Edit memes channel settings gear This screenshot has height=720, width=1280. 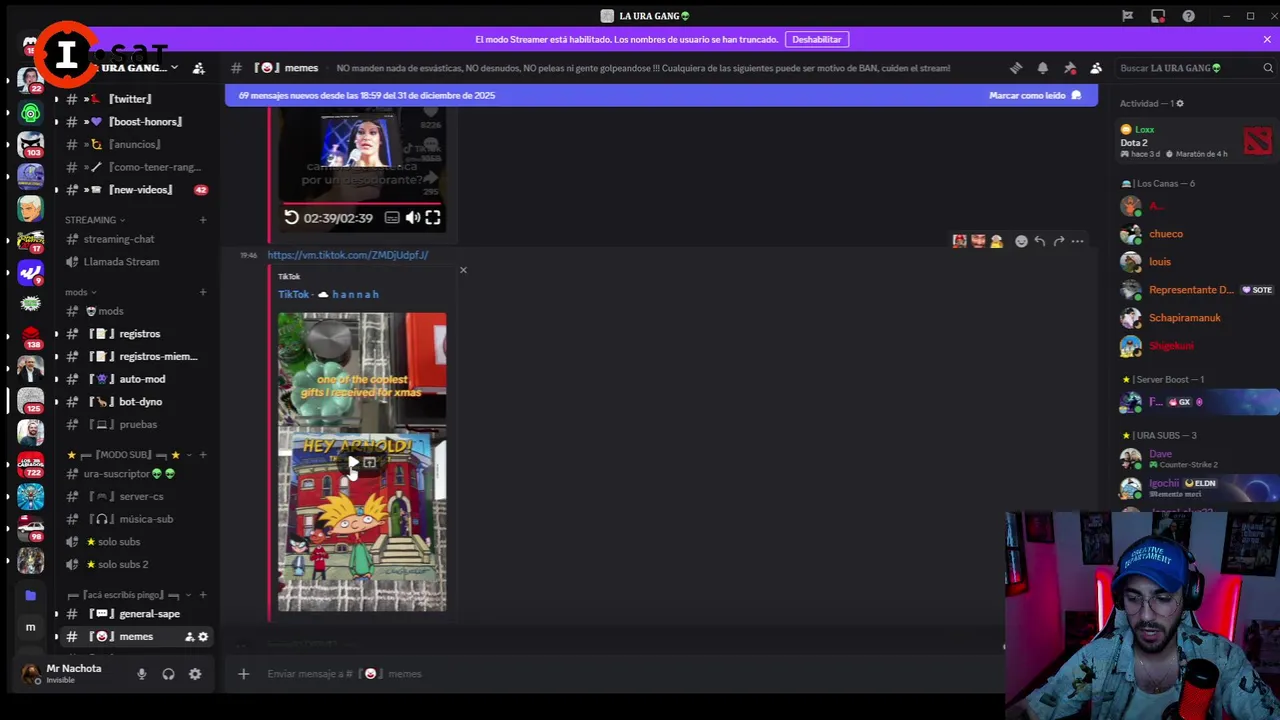pos(203,637)
